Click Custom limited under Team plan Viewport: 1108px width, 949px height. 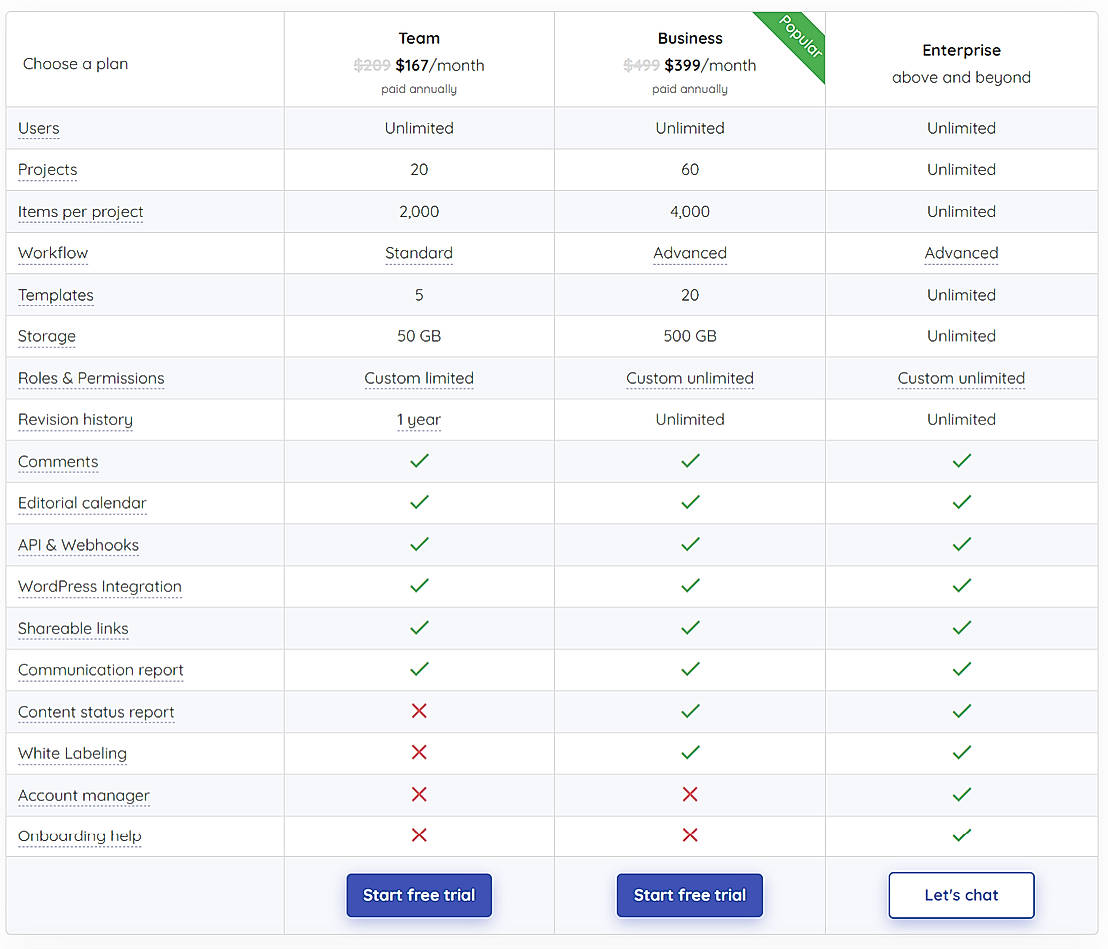pos(419,378)
